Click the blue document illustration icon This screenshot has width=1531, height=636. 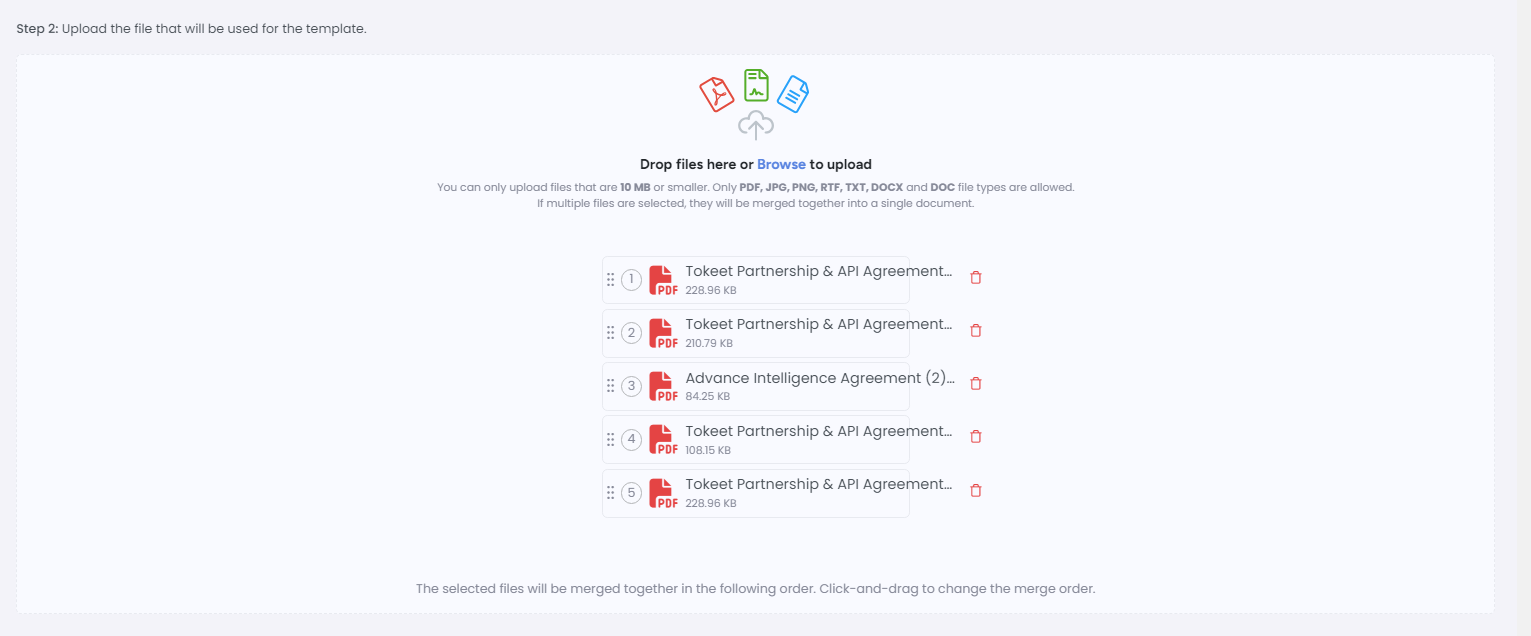click(x=793, y=94)
